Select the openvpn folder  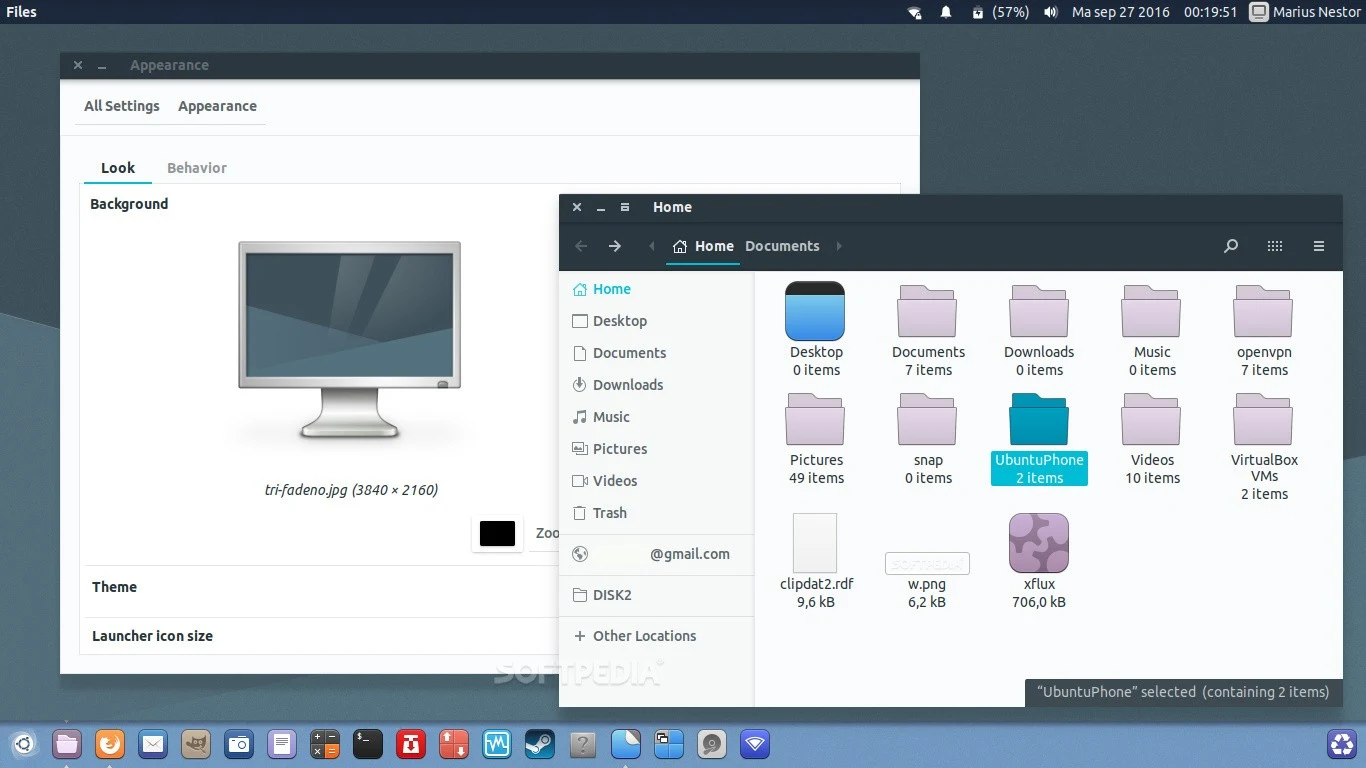click(x=1264, y=311)
